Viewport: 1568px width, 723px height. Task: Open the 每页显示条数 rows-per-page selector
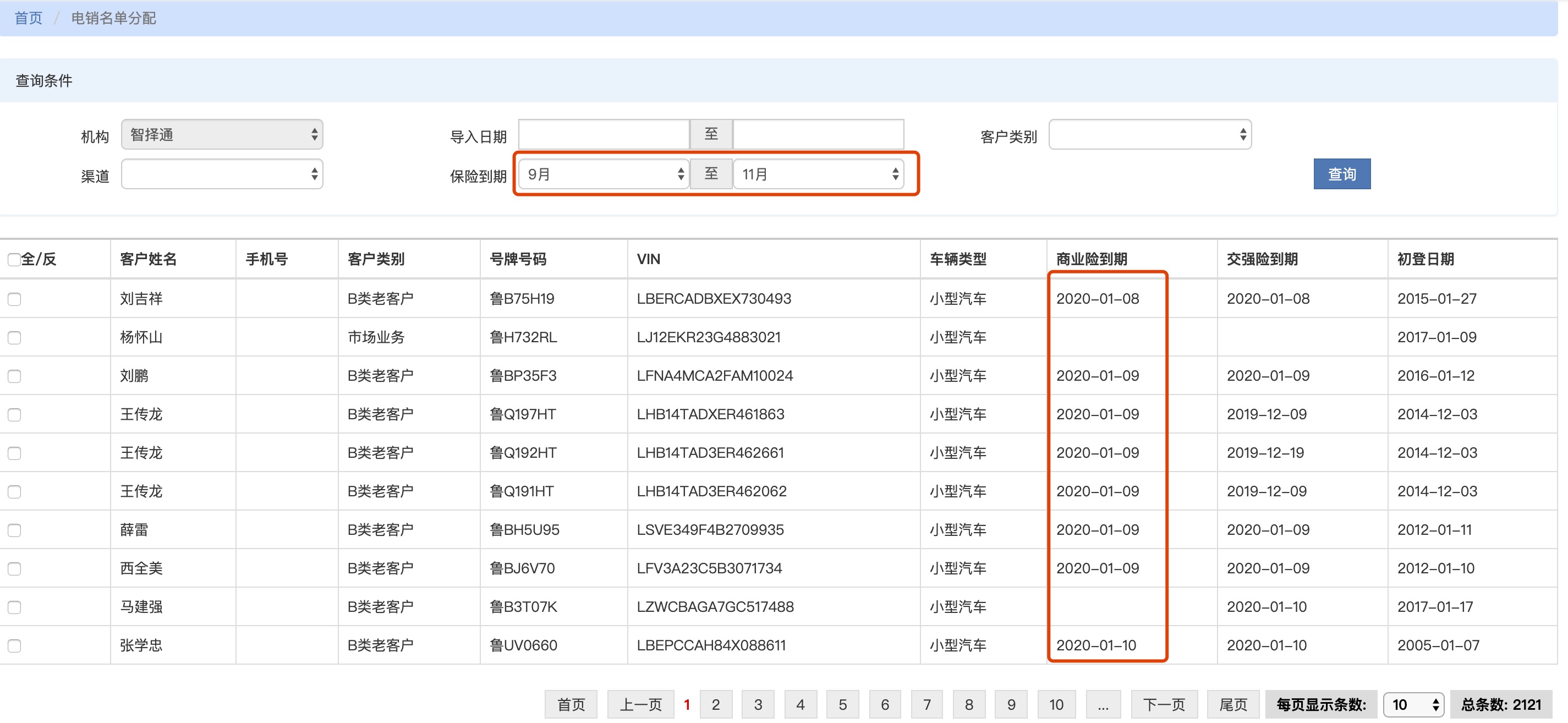coord(1412,705)
